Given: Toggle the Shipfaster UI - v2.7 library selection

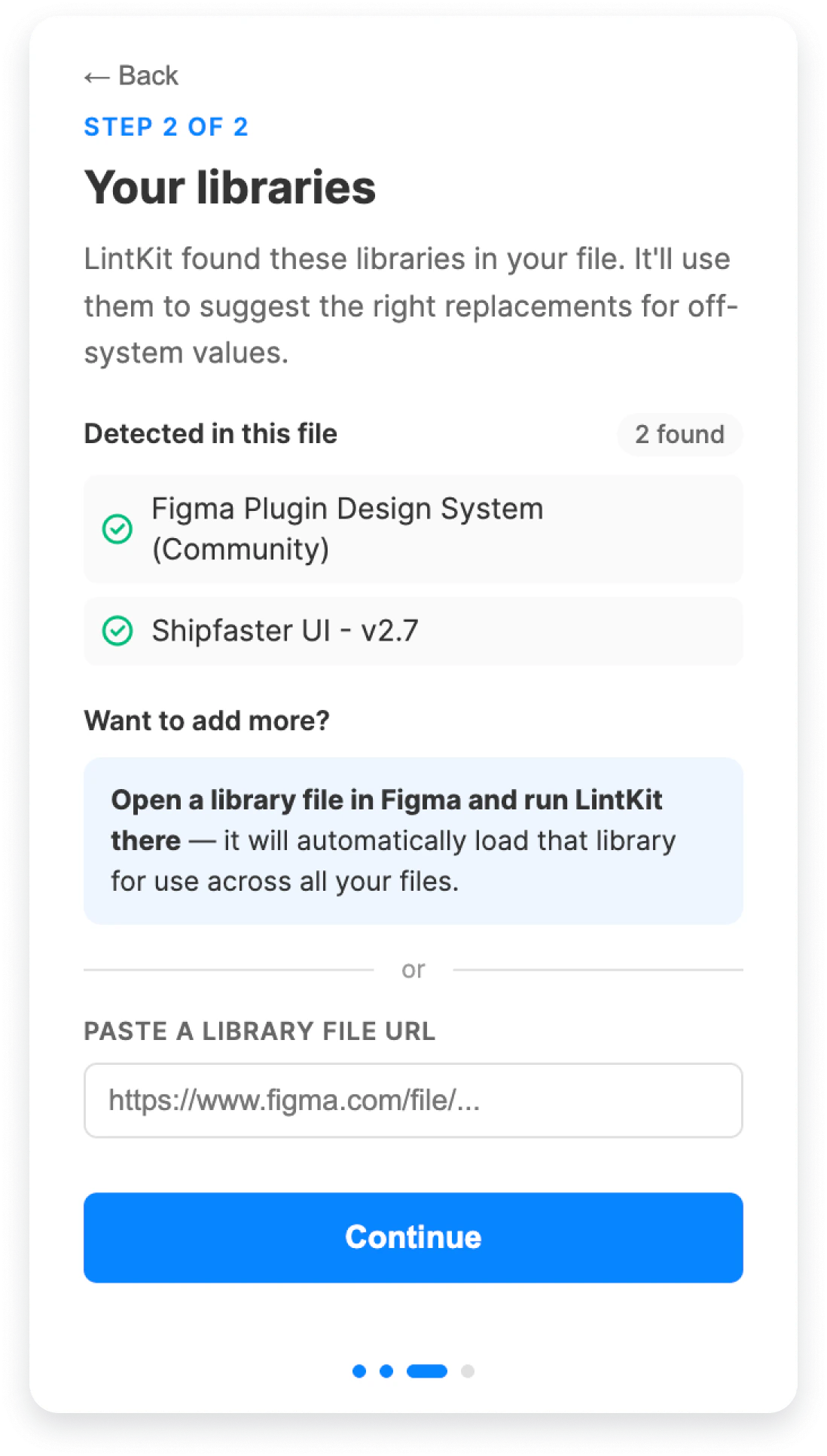Looking at the screenshot, I should tap(413, 630).
